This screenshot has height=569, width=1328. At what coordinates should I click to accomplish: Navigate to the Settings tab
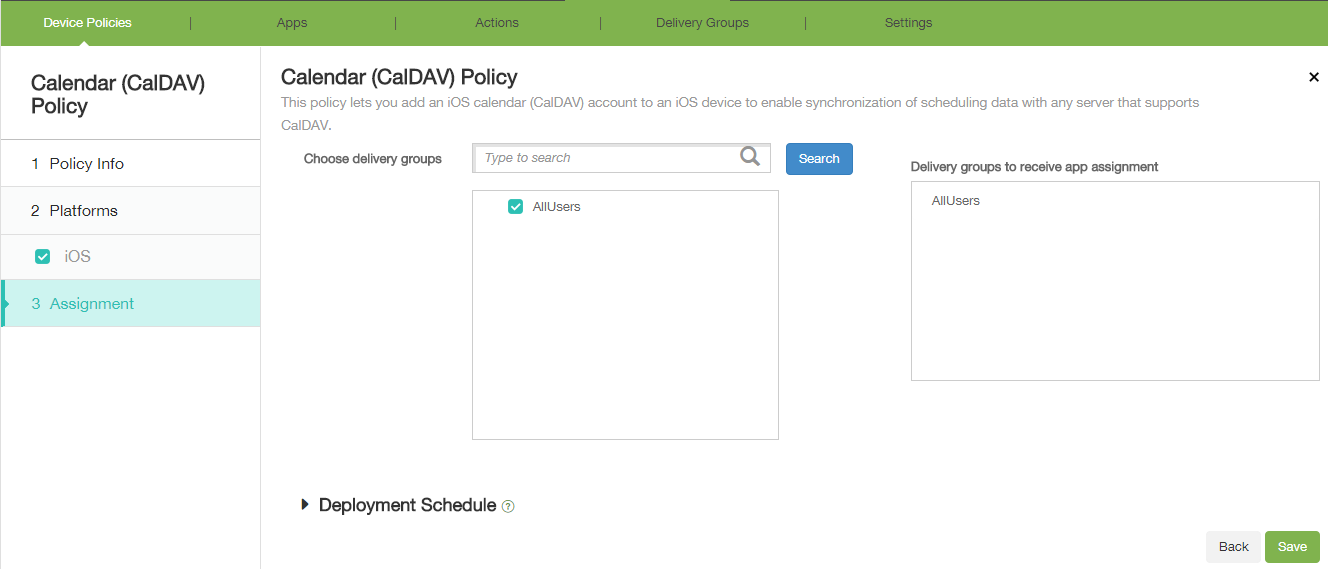pyautogui.click(x=908, y=22)
